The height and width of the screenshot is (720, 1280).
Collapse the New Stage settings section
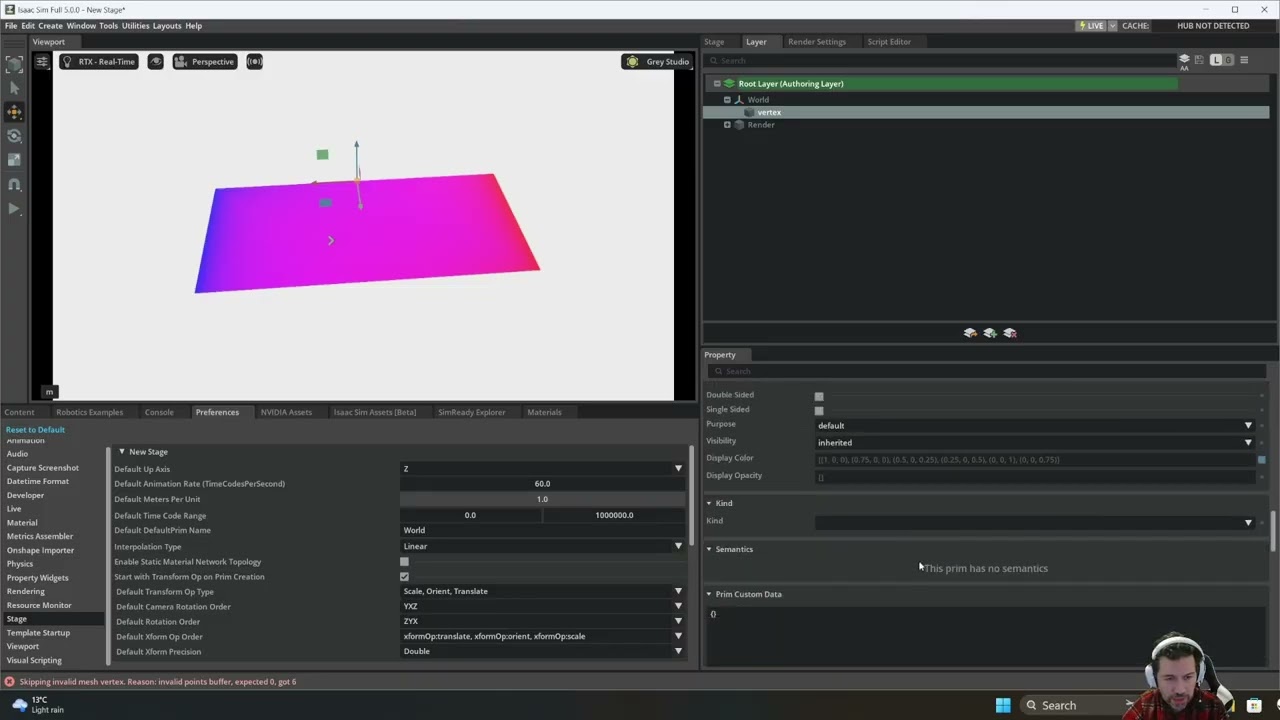click(x=122, y=452)
